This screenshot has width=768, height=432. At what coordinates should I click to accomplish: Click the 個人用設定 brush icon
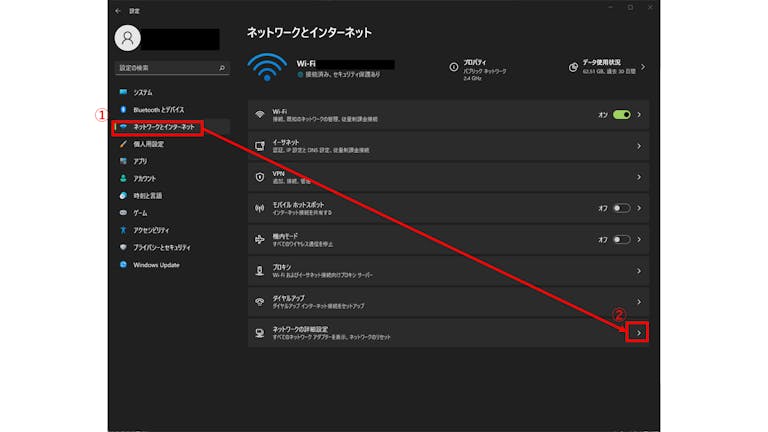click(x=123, y=144)
